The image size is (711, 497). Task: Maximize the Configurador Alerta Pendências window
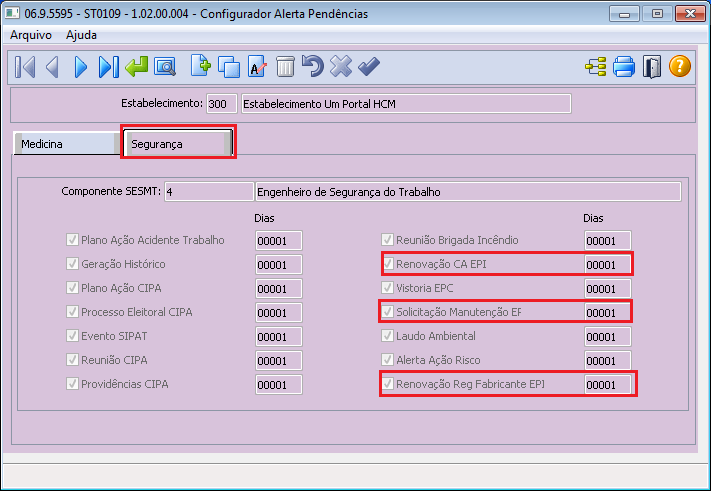(657, 14)
